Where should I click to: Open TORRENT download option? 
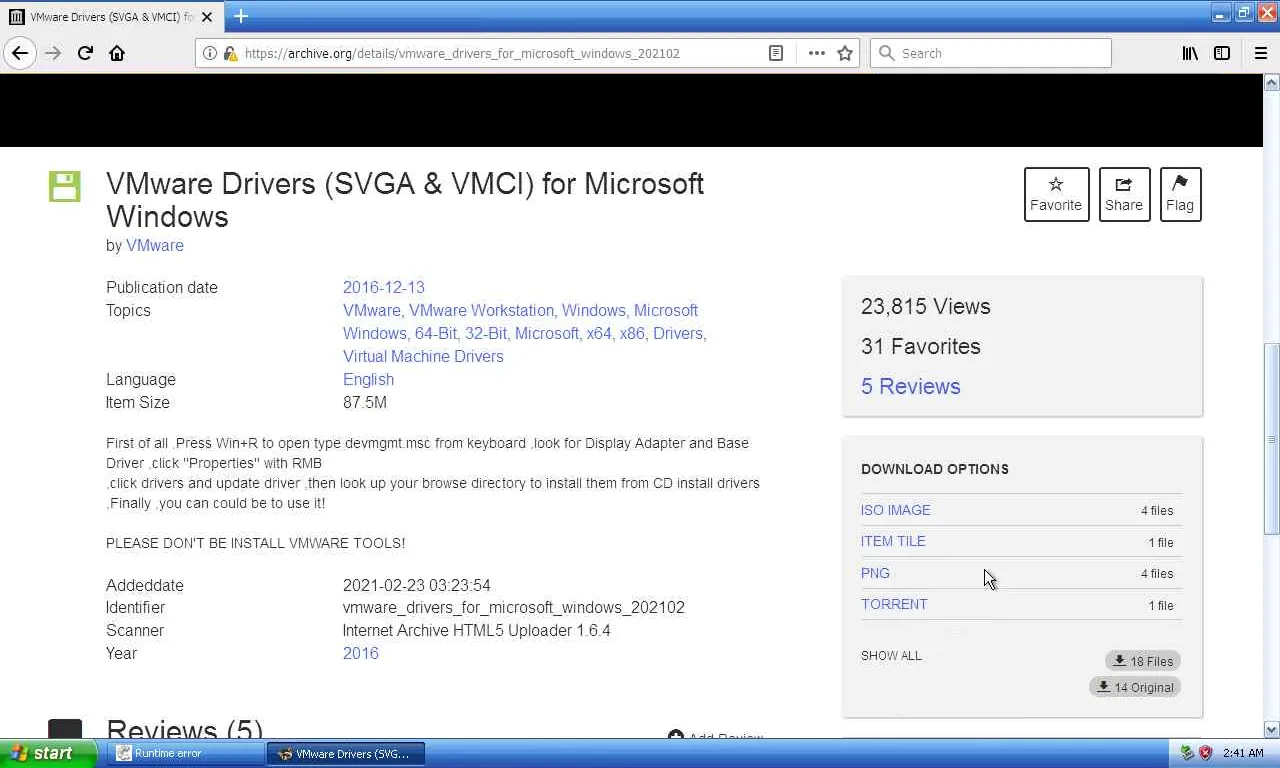(894, 604)
